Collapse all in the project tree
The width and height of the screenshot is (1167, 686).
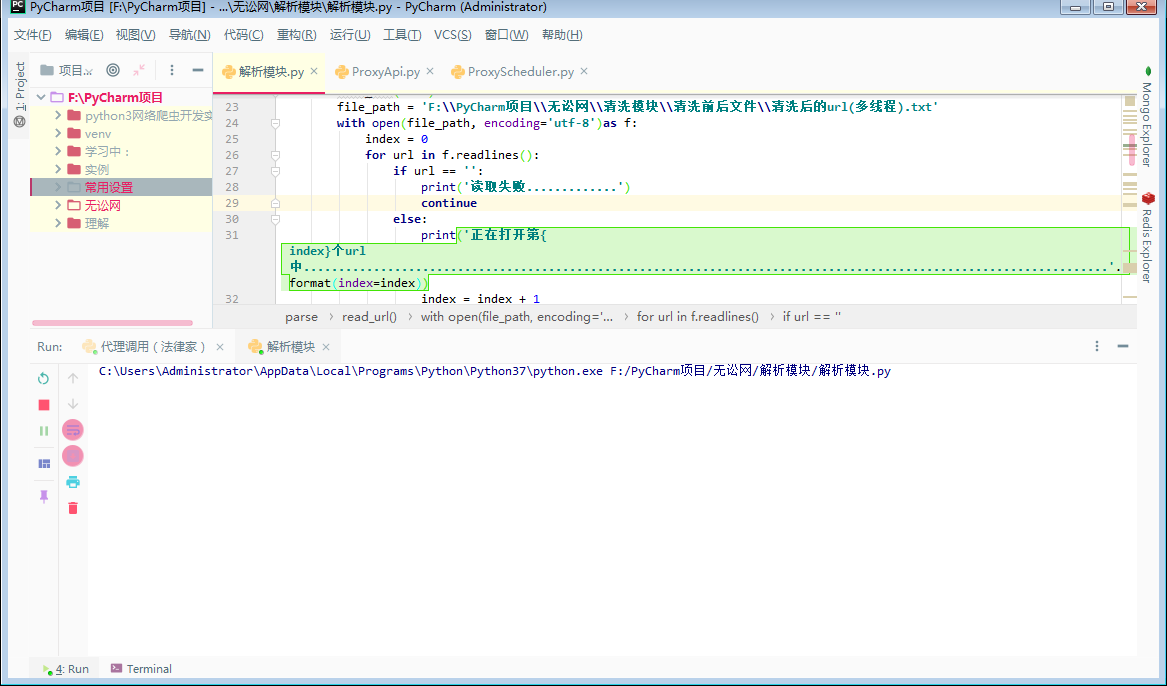tap(139, 70)
